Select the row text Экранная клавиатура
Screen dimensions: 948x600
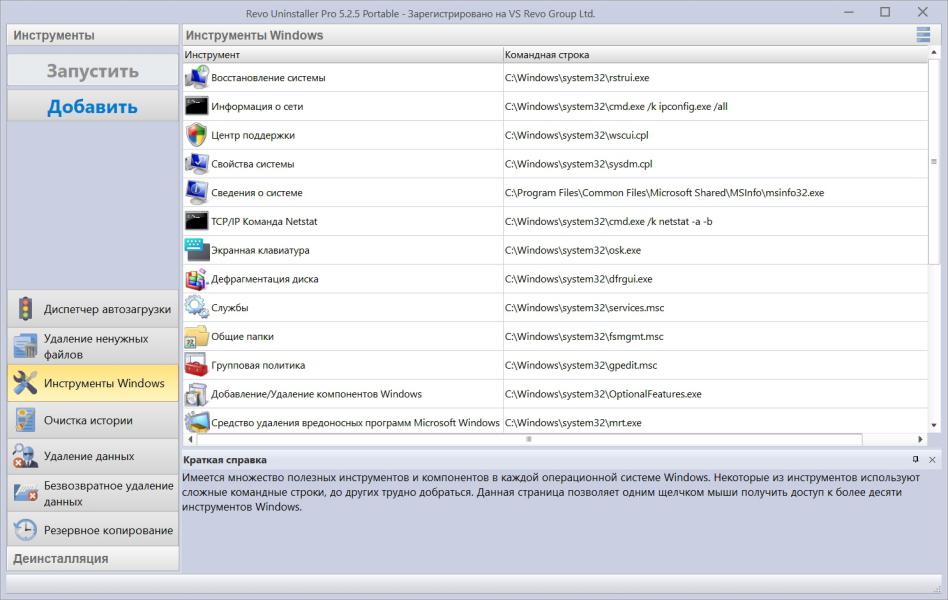260,250
